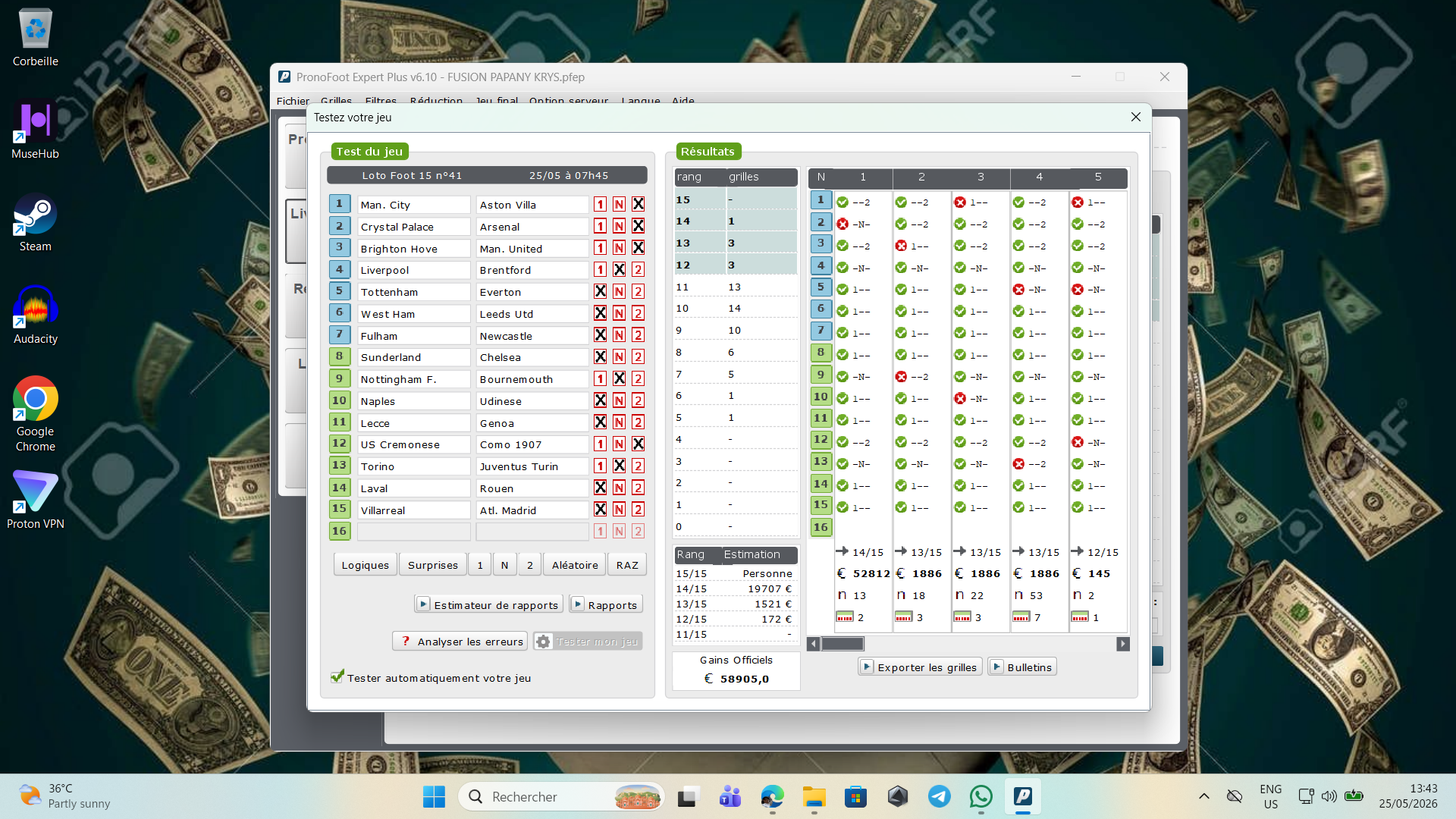The width and height of the screenshot is (1456, 819).
Task: Toggle result N for Crystal Palace match
Action: [x=620, y=227]
